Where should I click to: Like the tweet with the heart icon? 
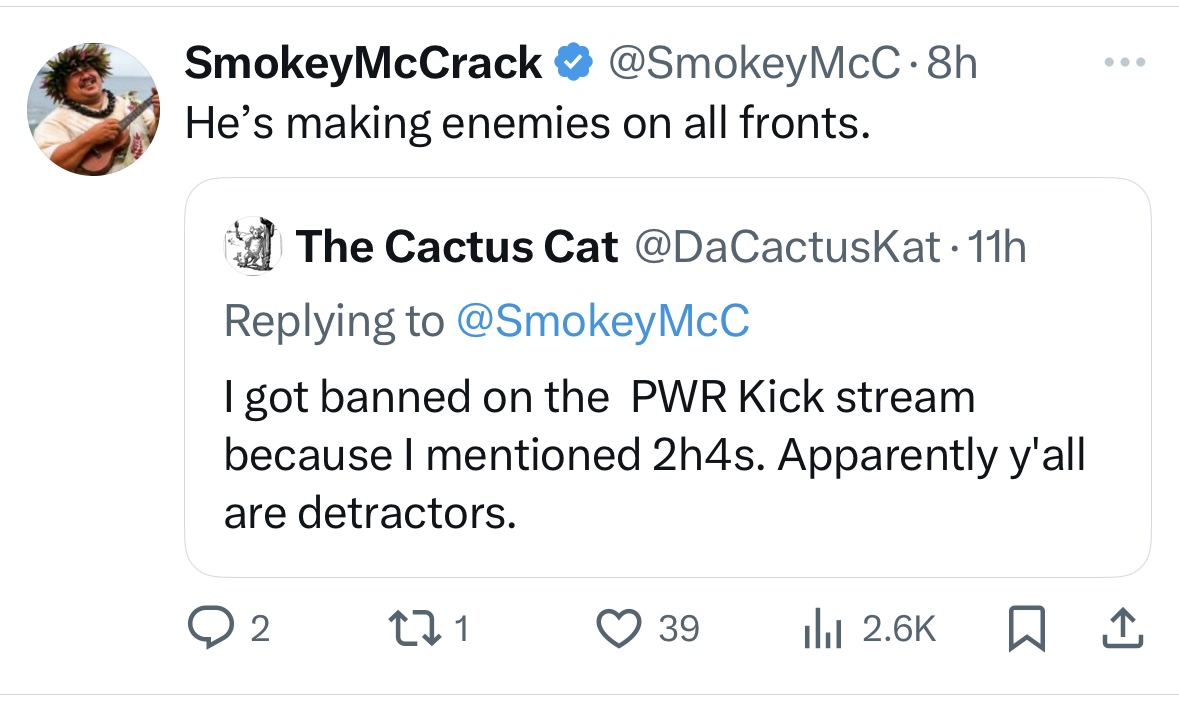(x=619, y=628)
